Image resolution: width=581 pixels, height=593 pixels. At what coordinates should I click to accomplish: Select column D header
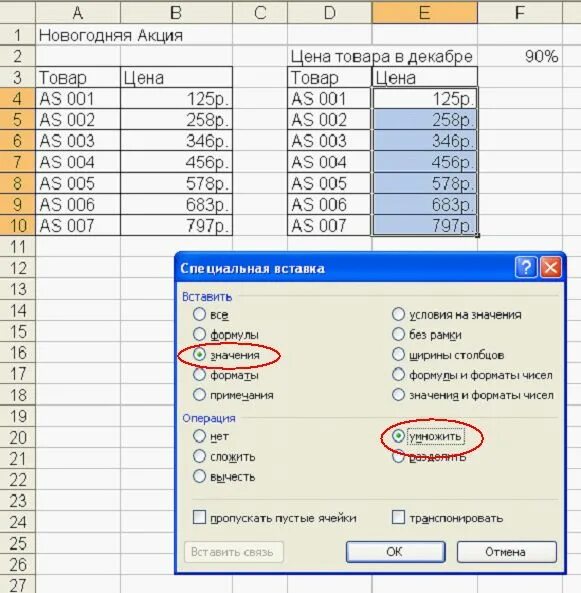(329, 12)
